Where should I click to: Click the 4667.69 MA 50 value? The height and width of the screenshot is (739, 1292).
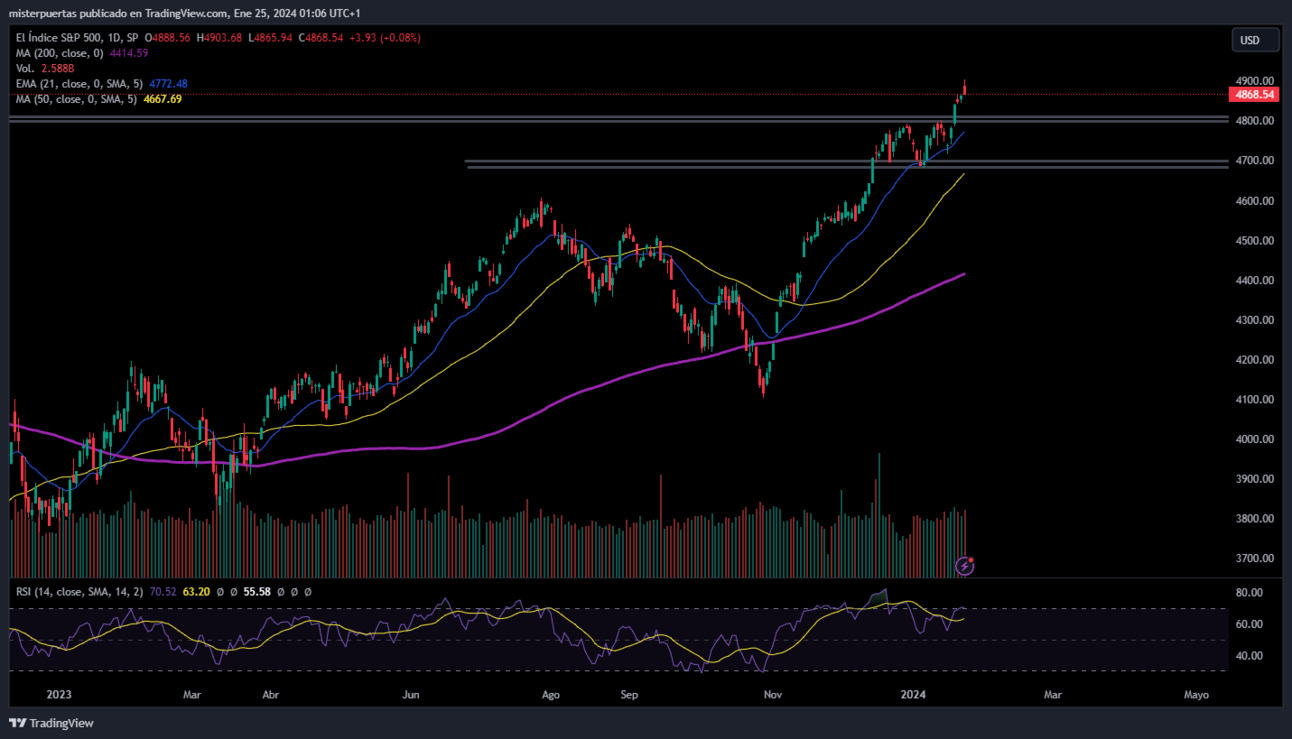point(162,99)
